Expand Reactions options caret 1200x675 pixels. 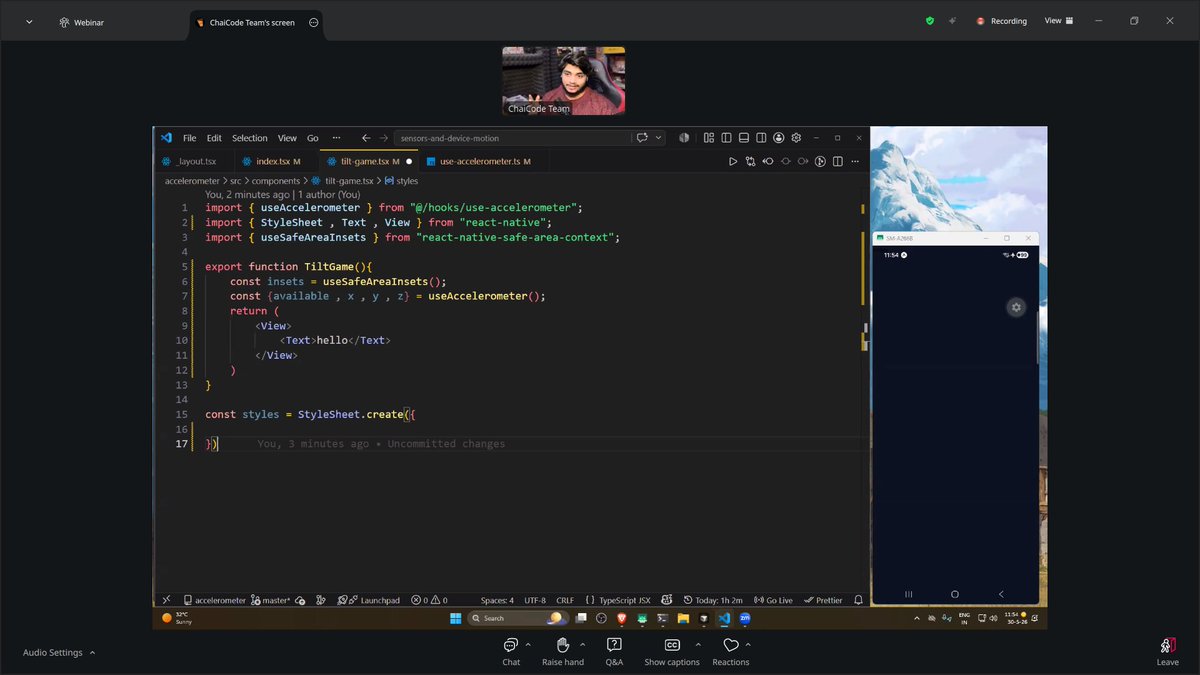(x=748, y=644)
